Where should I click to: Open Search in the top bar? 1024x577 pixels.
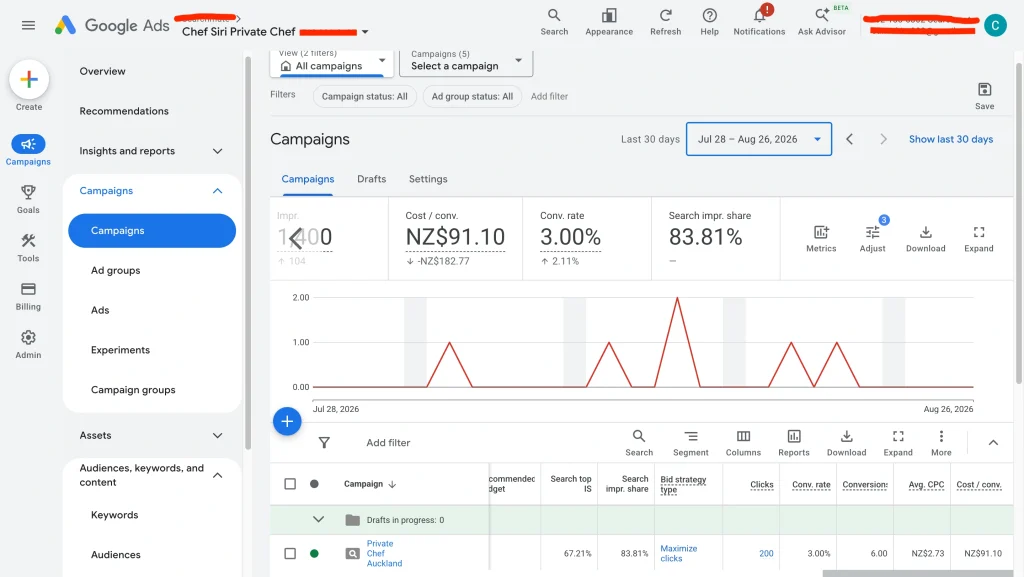click(554, 22)
